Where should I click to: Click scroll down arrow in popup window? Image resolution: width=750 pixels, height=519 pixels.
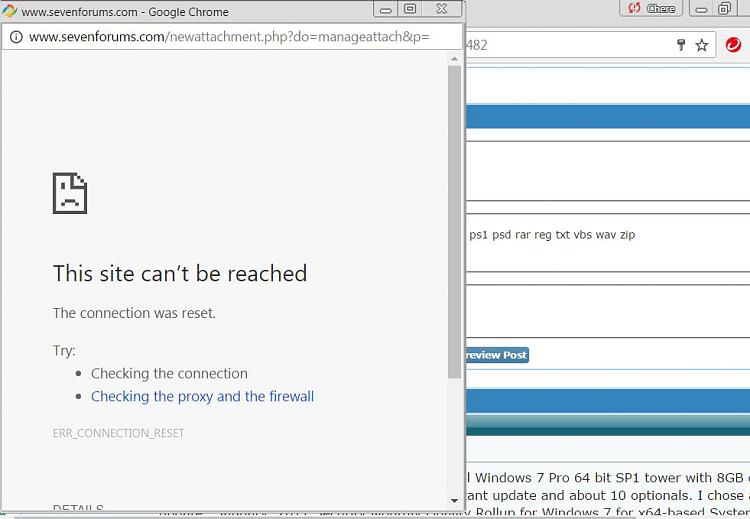tap(454, 501)
